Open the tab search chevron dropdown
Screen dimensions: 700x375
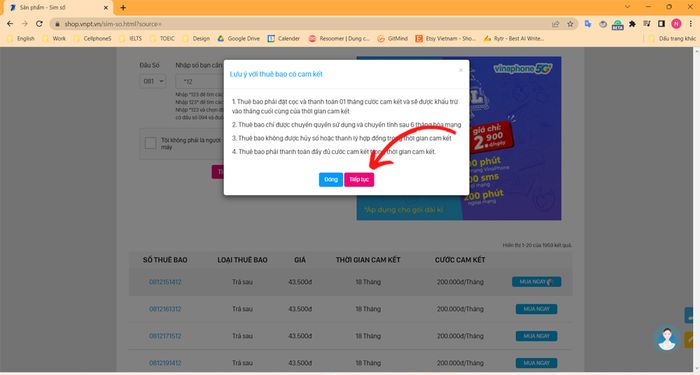(x=627, y=7)
